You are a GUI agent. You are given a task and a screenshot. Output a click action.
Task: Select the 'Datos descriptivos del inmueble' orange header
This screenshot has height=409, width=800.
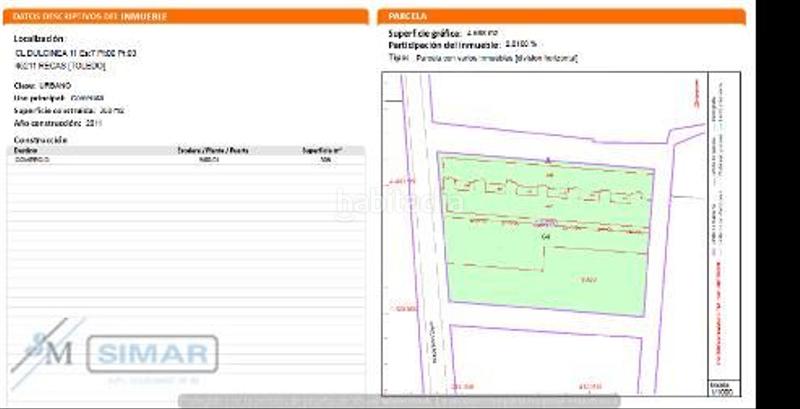click(x=186, y=17)
